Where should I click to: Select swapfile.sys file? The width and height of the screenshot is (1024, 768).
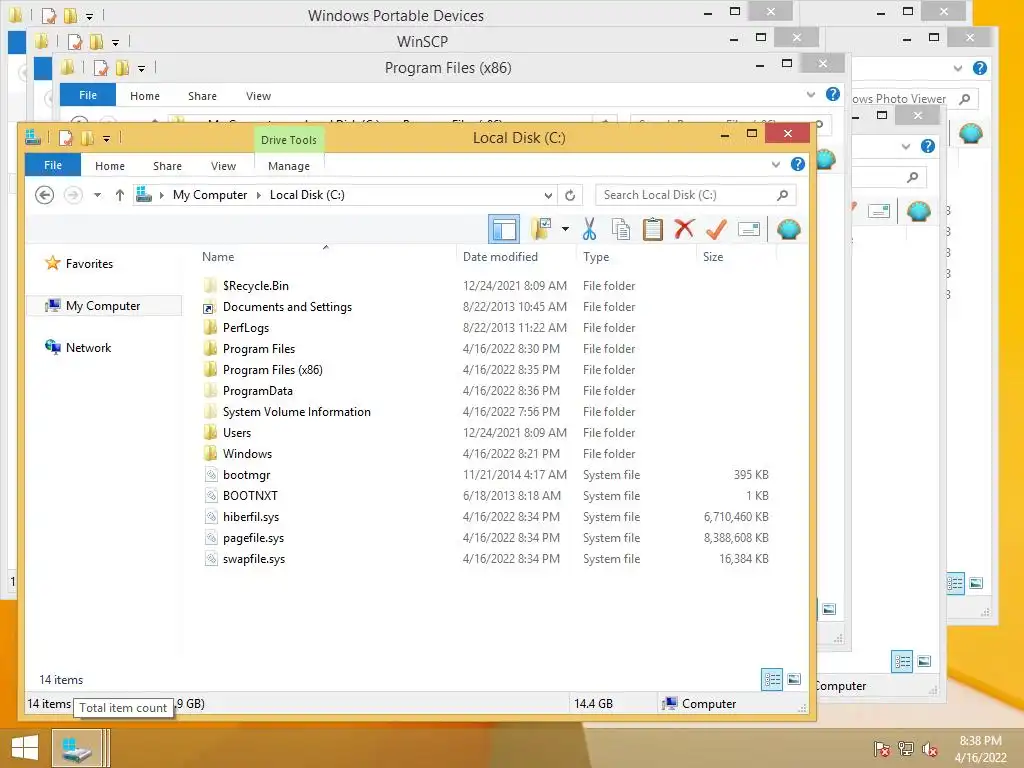(x=253, y=558)
